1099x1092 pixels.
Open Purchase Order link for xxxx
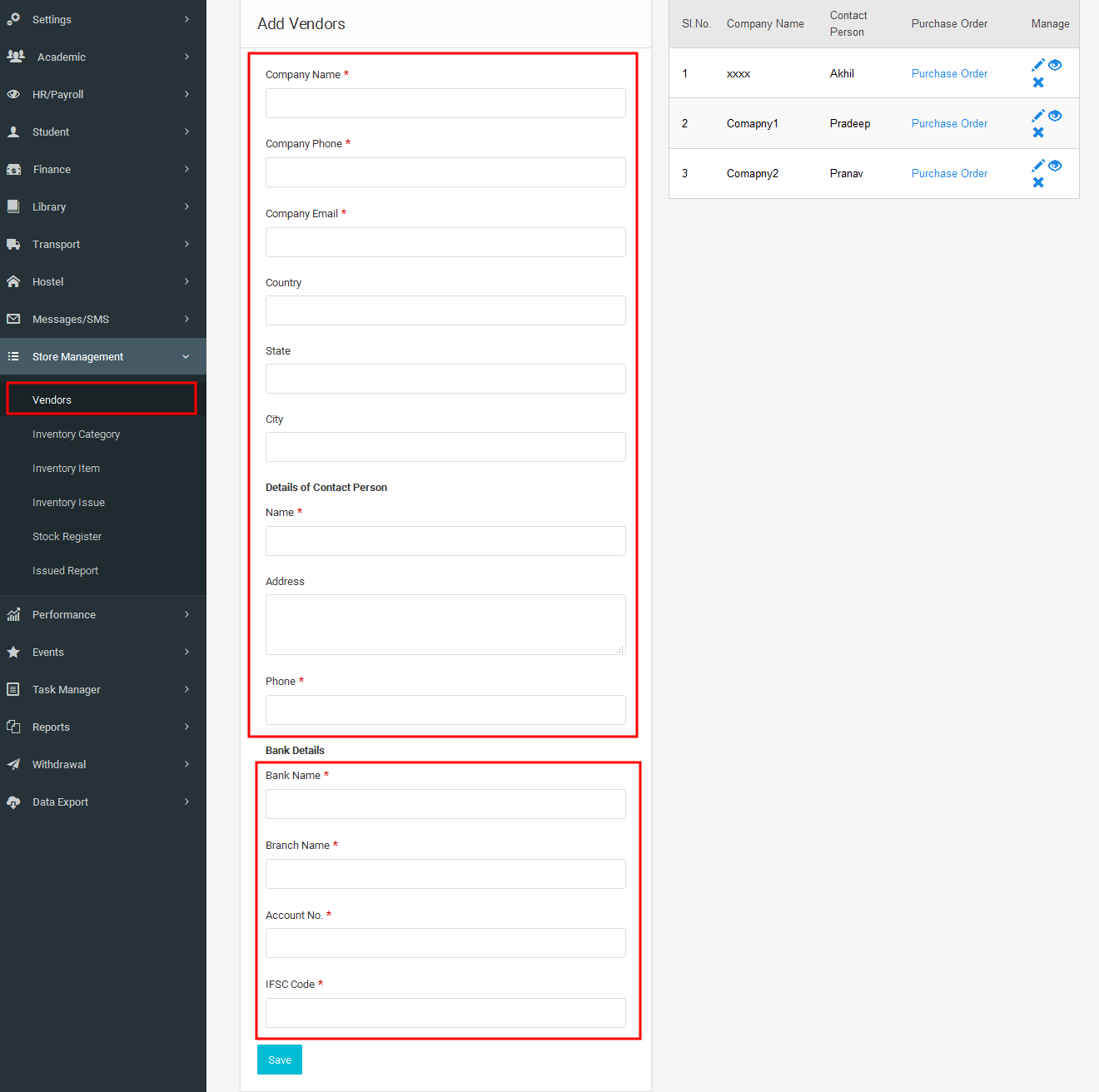pos(949,73)
